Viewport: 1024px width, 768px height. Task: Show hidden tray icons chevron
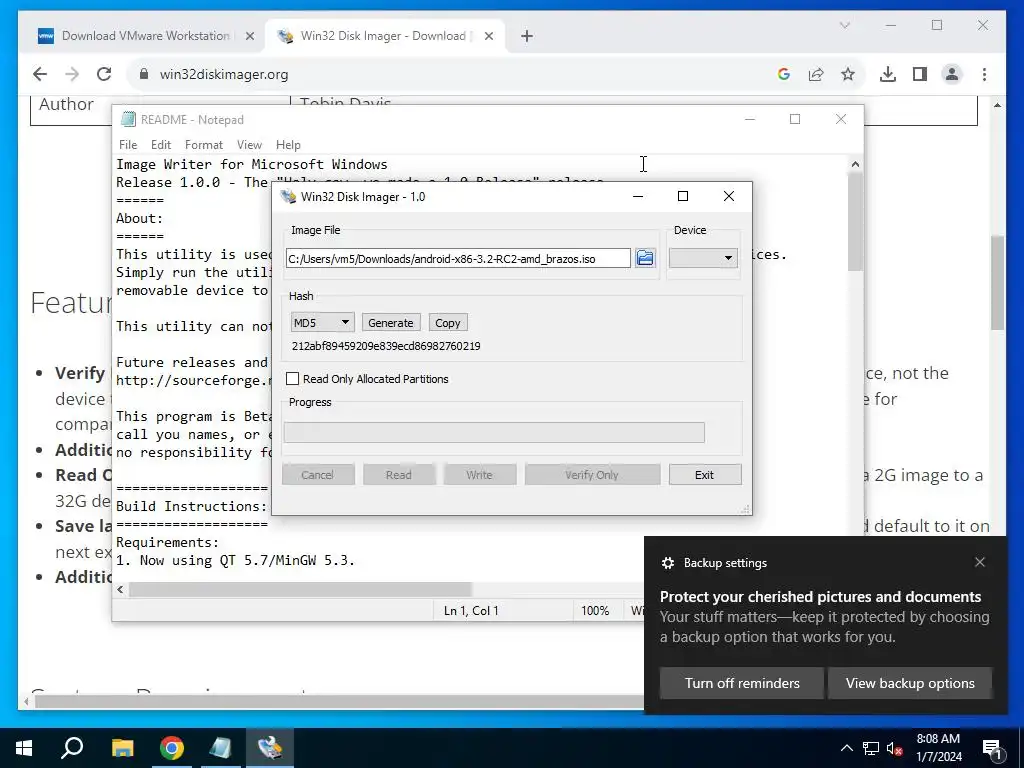(846, 748)
